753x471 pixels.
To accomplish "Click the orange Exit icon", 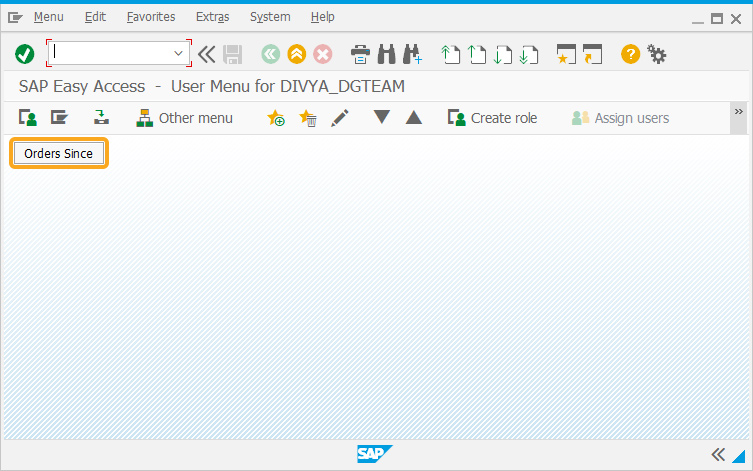I will point(297,54).
